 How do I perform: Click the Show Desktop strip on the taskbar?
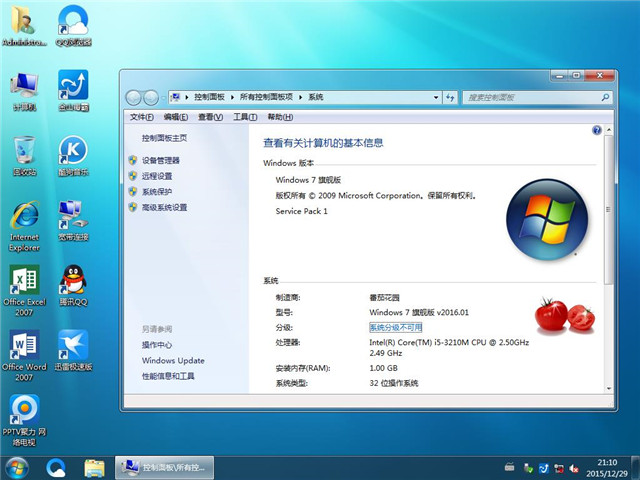tap(636, 468)
